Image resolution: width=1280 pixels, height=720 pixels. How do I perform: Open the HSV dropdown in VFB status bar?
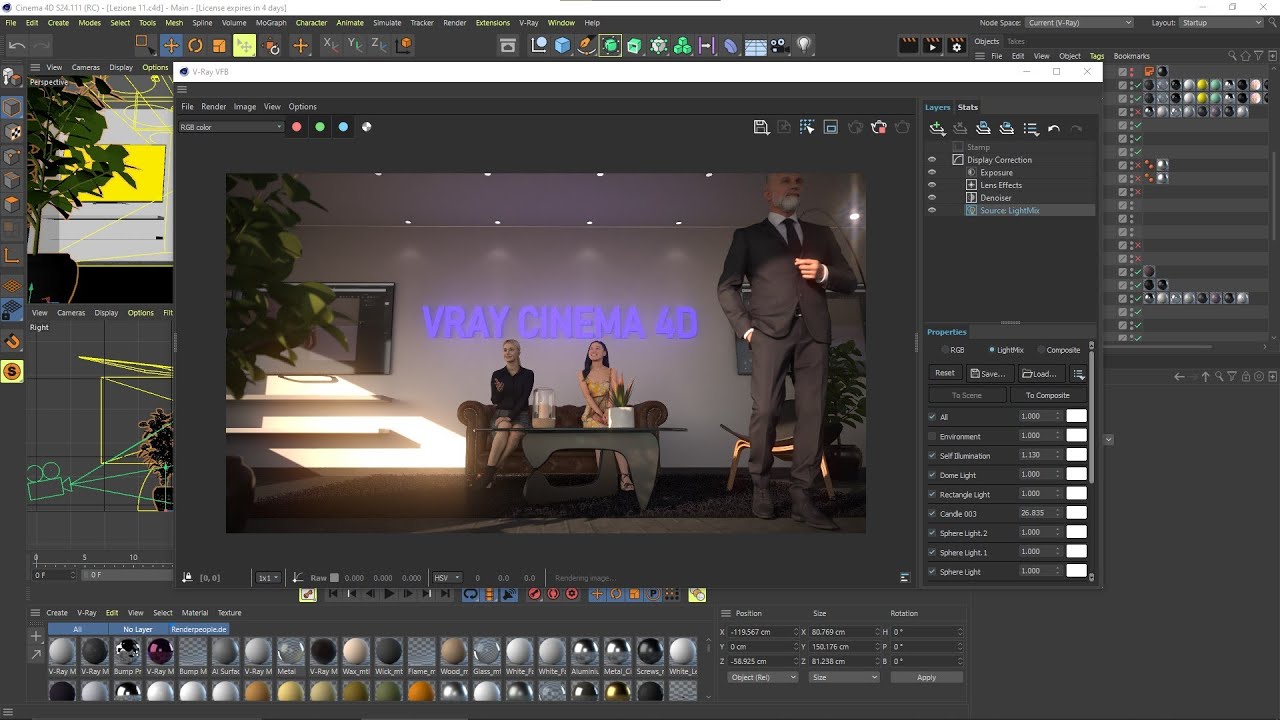447,578
